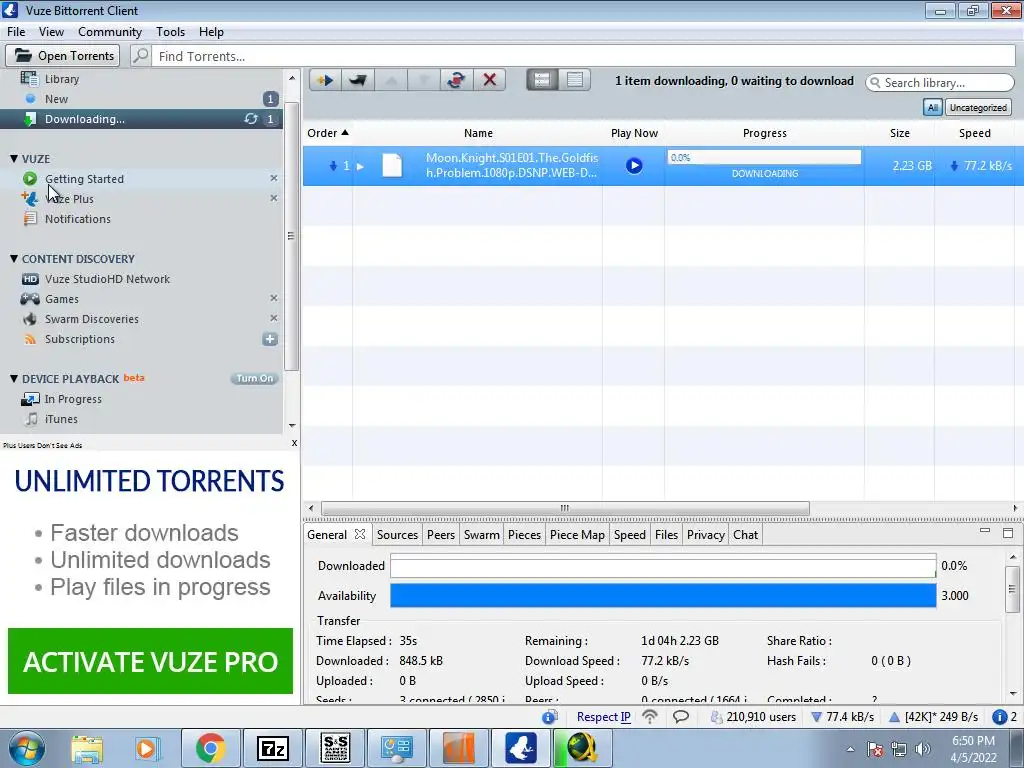Switch to the simple list view icon
The image size is (1024, 768).
542,80
